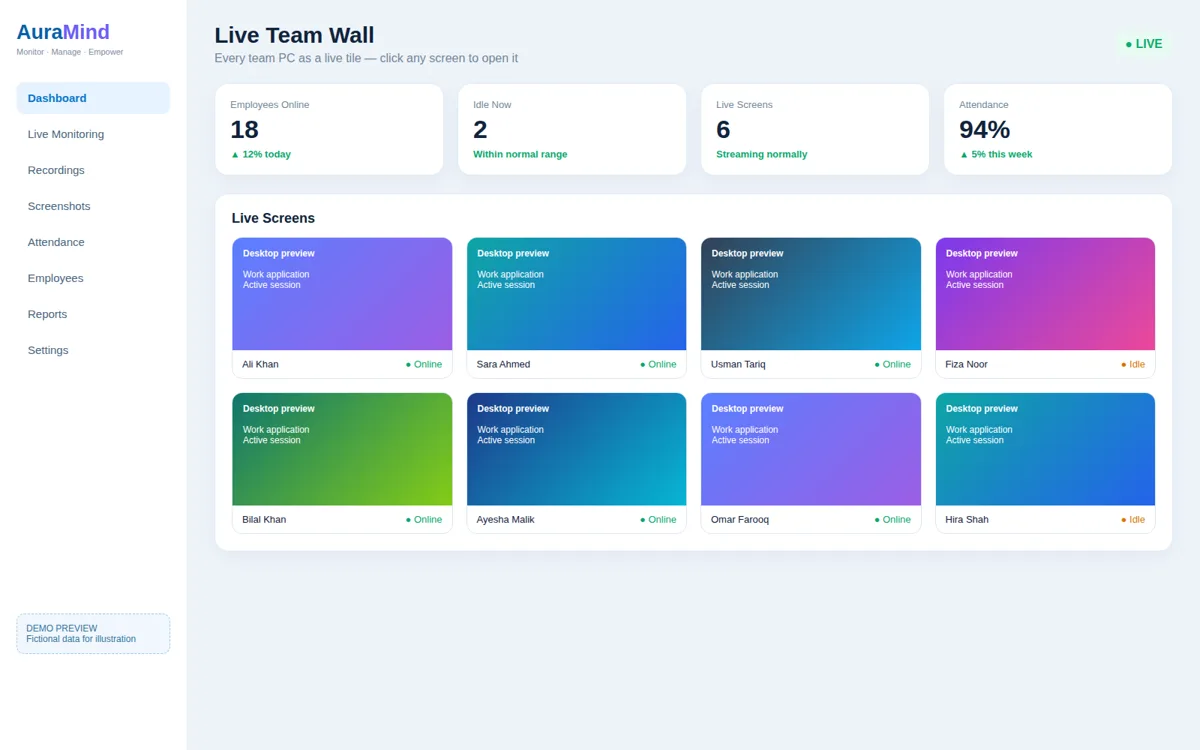The height and width of the screenshot is (750, 1200).
Task: Click Fiza Noor's Idle status
Action: (1132, 364)
